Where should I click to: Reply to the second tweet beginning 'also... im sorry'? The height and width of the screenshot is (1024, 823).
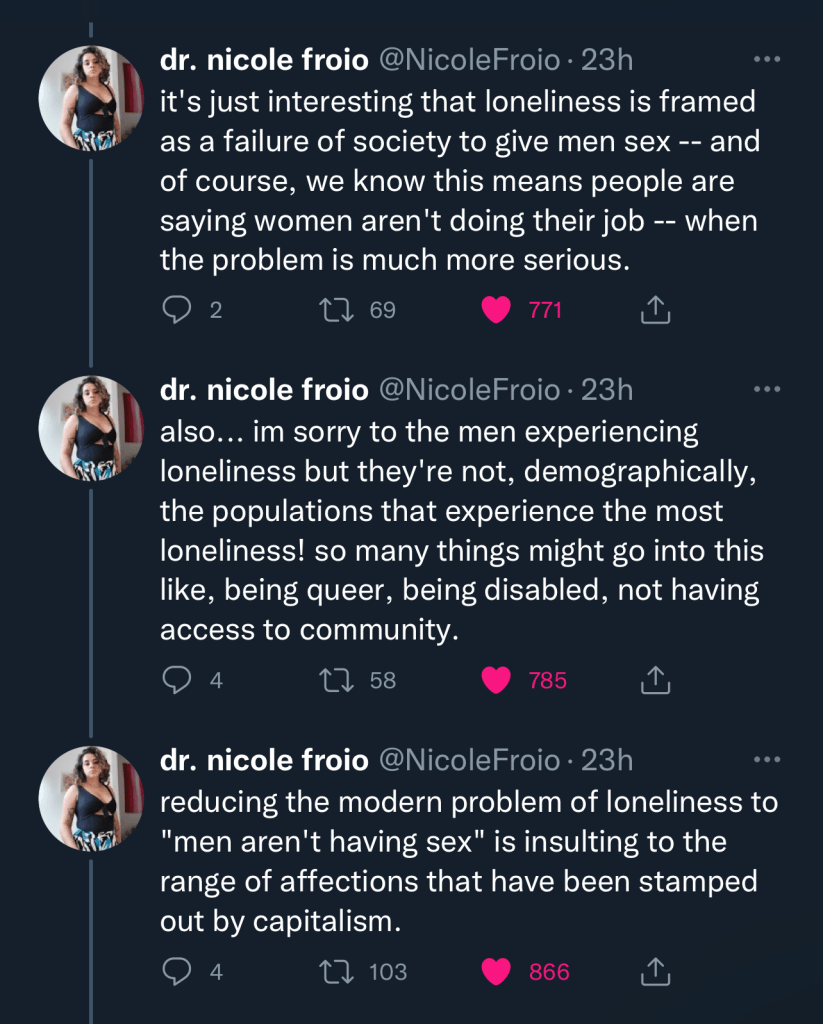click(177, 680)
